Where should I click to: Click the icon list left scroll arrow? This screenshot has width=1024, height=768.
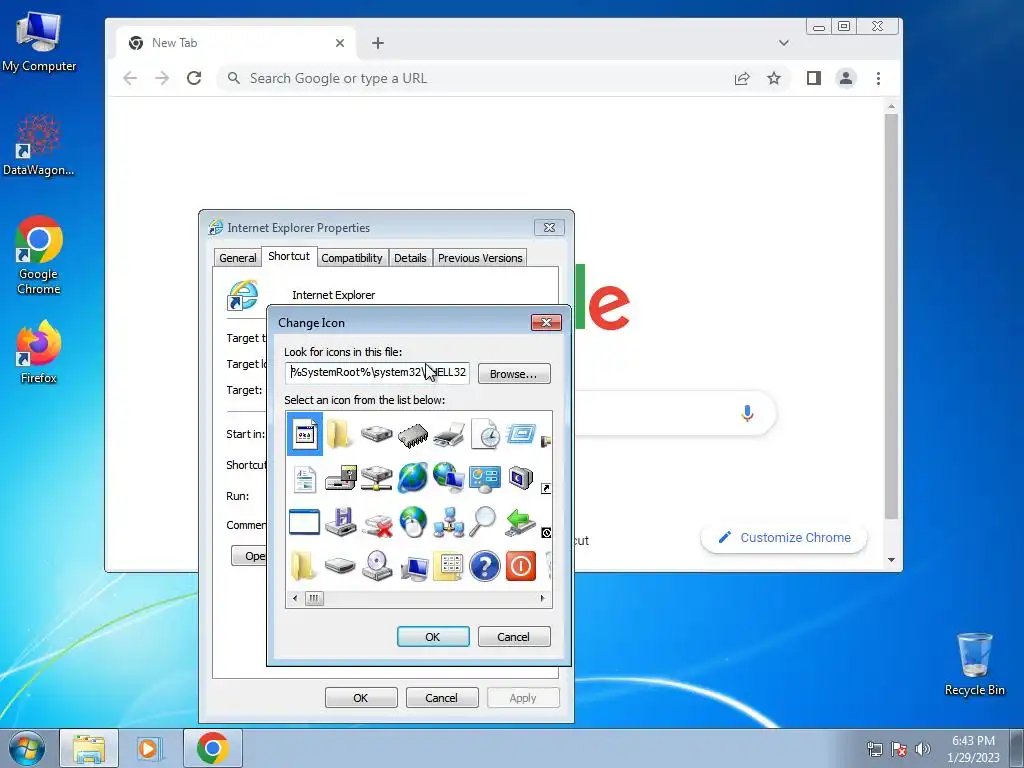click(295, 598)
